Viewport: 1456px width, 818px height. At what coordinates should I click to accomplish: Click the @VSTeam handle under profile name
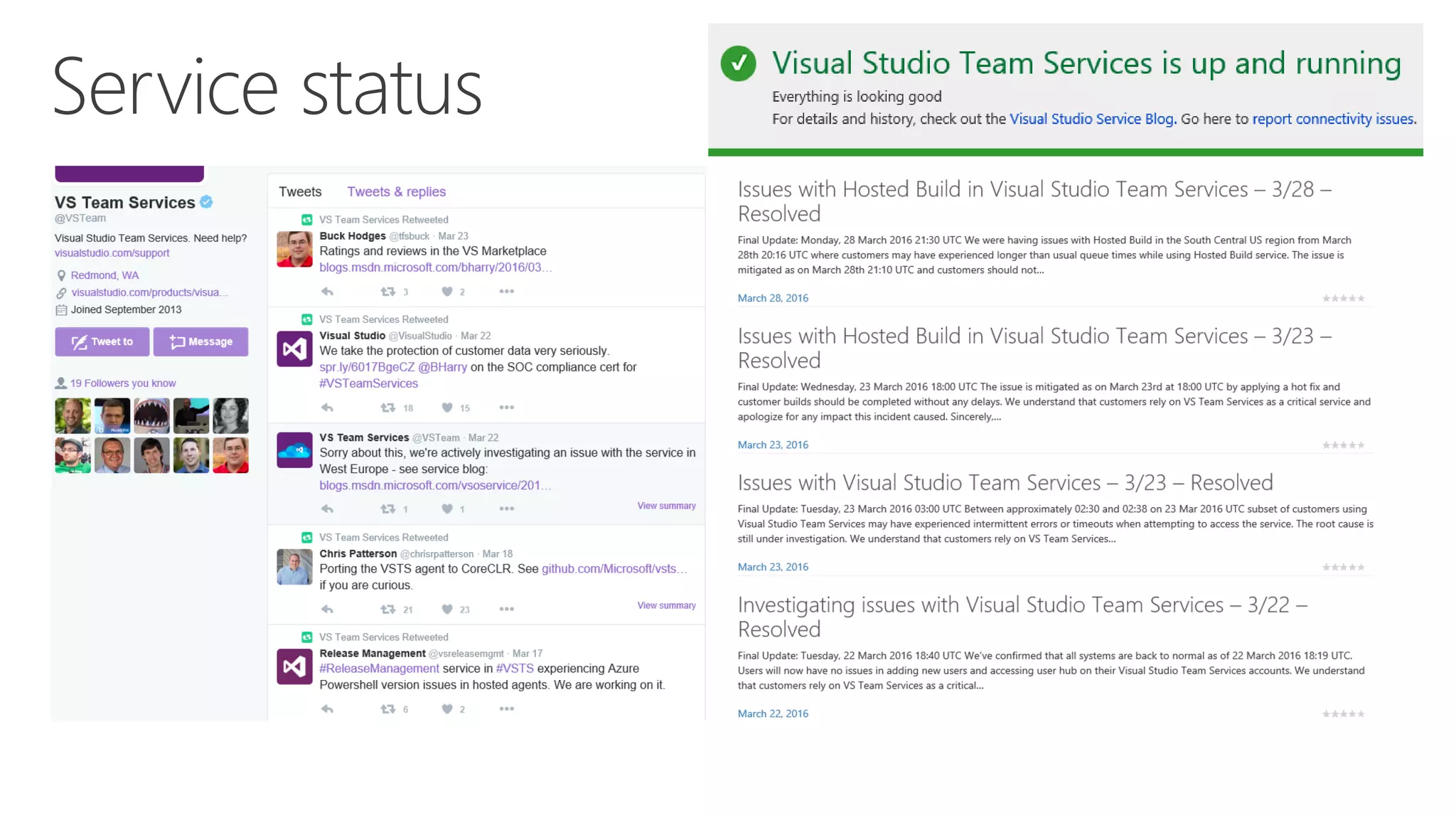coord(80,218)
